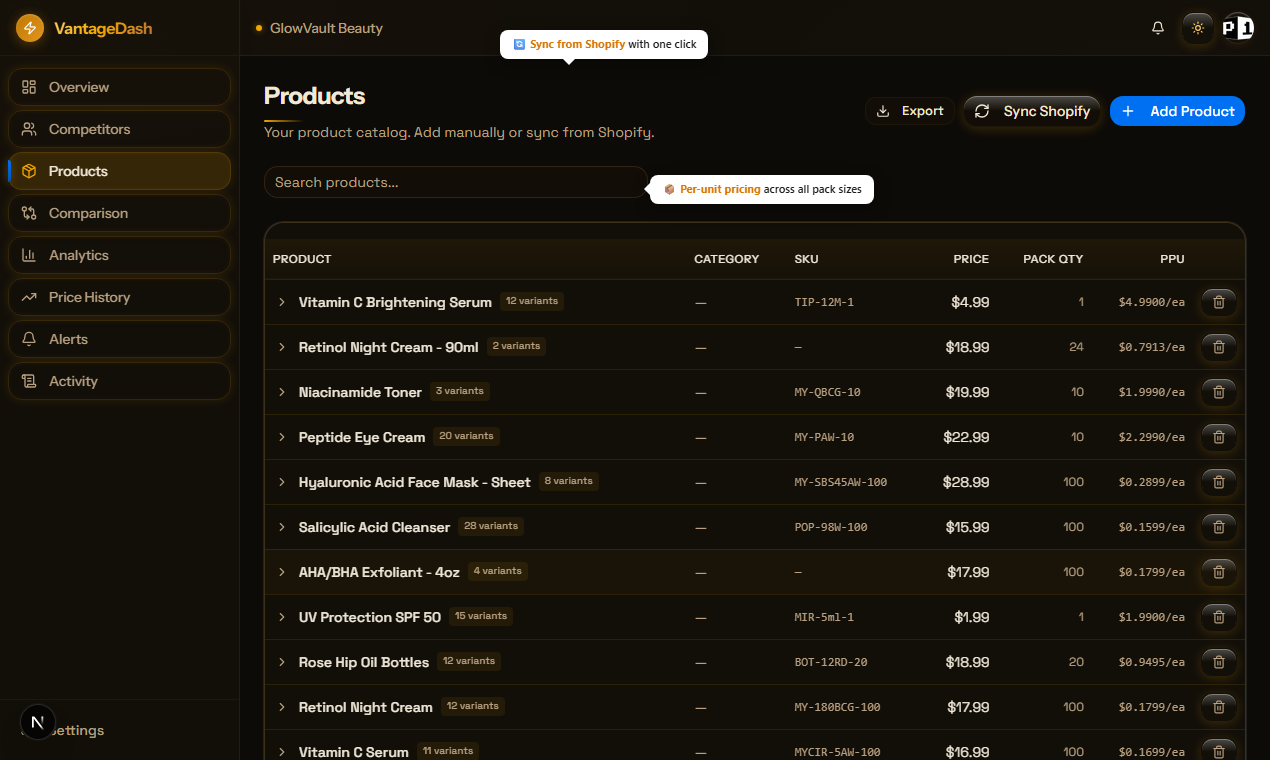This screenshot has height=760, width=1270.
Task: Open the Analytics sidebar item
Action: [x=119, y=255]
